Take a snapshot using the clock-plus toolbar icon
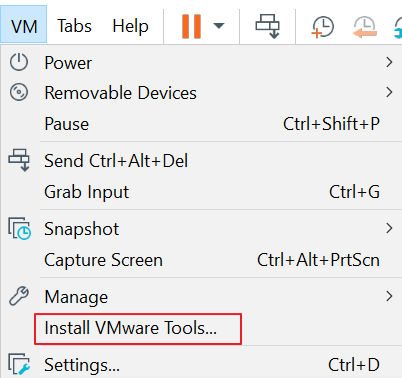 pos(322,27)
